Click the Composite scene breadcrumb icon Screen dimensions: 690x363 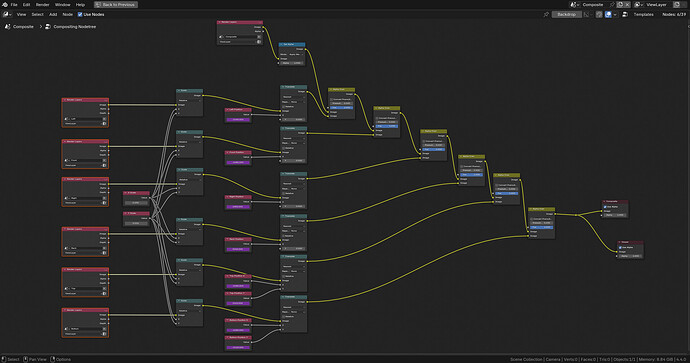(x=7, y=26)
